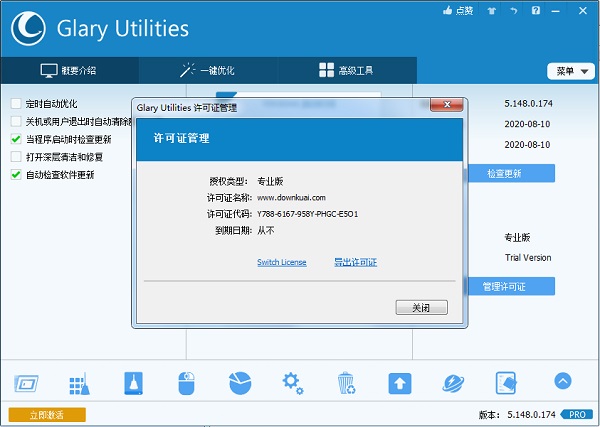Switch to 概要介绍 tab

coord(70,70)
